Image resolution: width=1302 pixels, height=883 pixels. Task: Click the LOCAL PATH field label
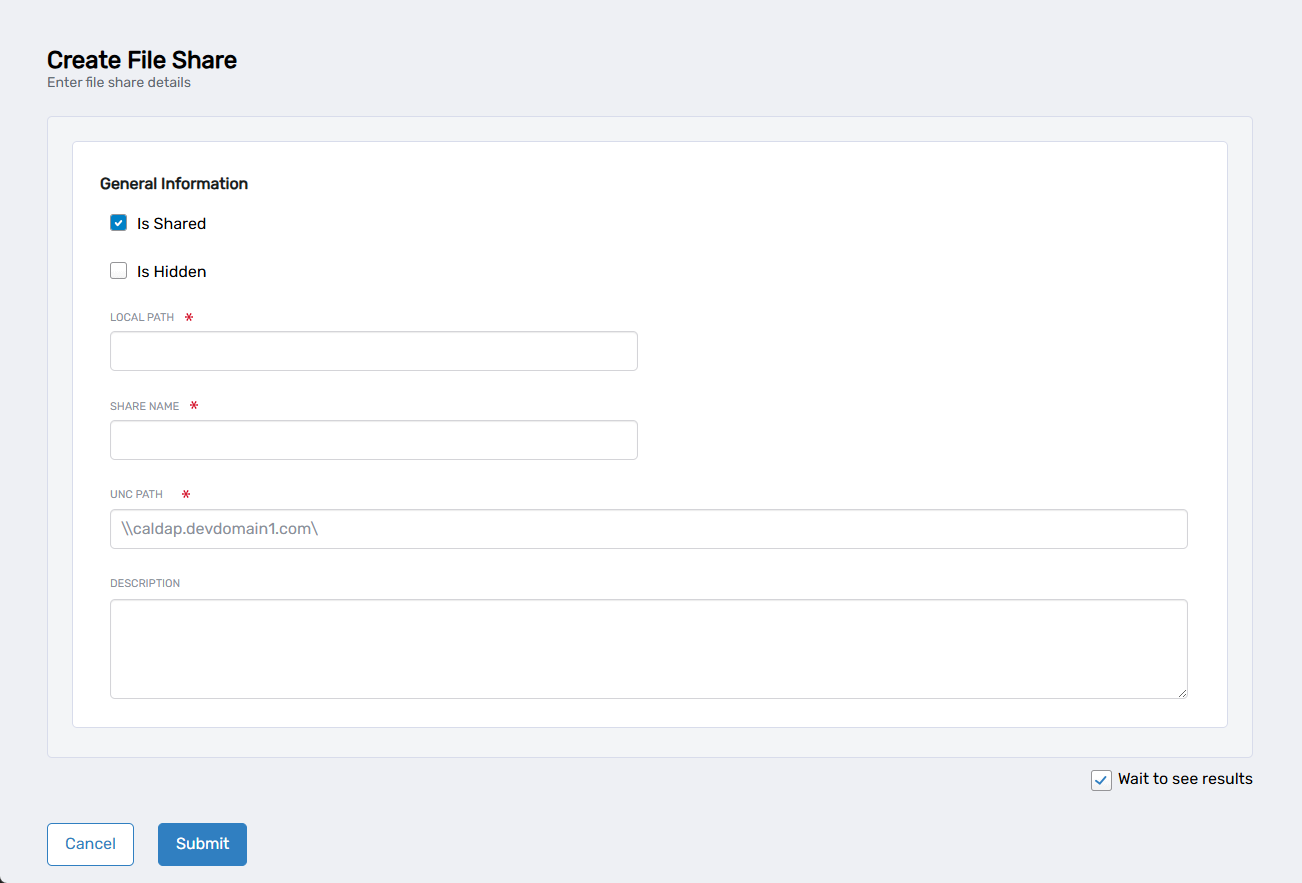(141, 317)
